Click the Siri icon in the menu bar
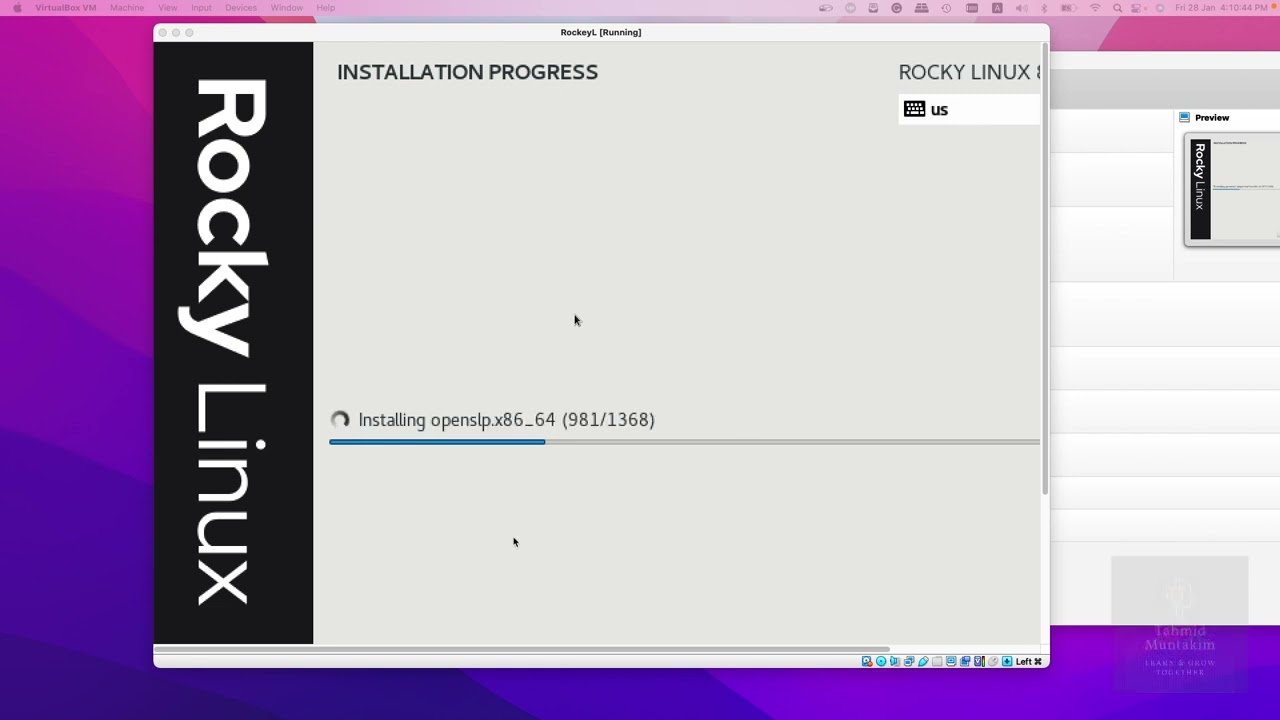Viewport: 1280px width, 720px height. (x=1161, y=8)
